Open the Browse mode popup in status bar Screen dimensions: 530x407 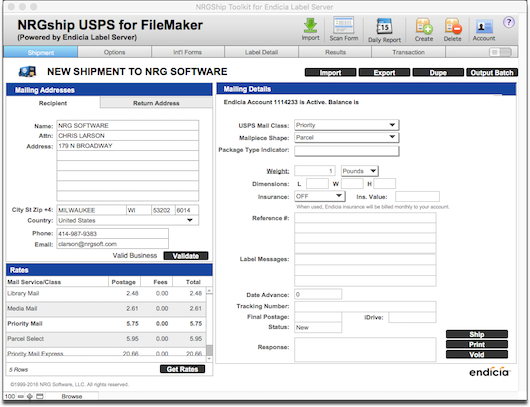click(72, 396)
